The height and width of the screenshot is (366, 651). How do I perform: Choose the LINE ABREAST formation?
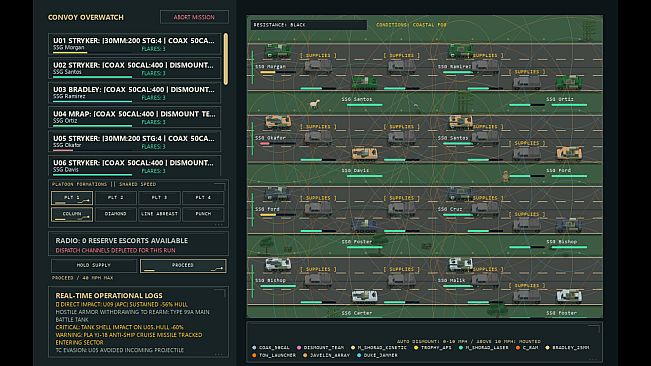tap(159, 214)
